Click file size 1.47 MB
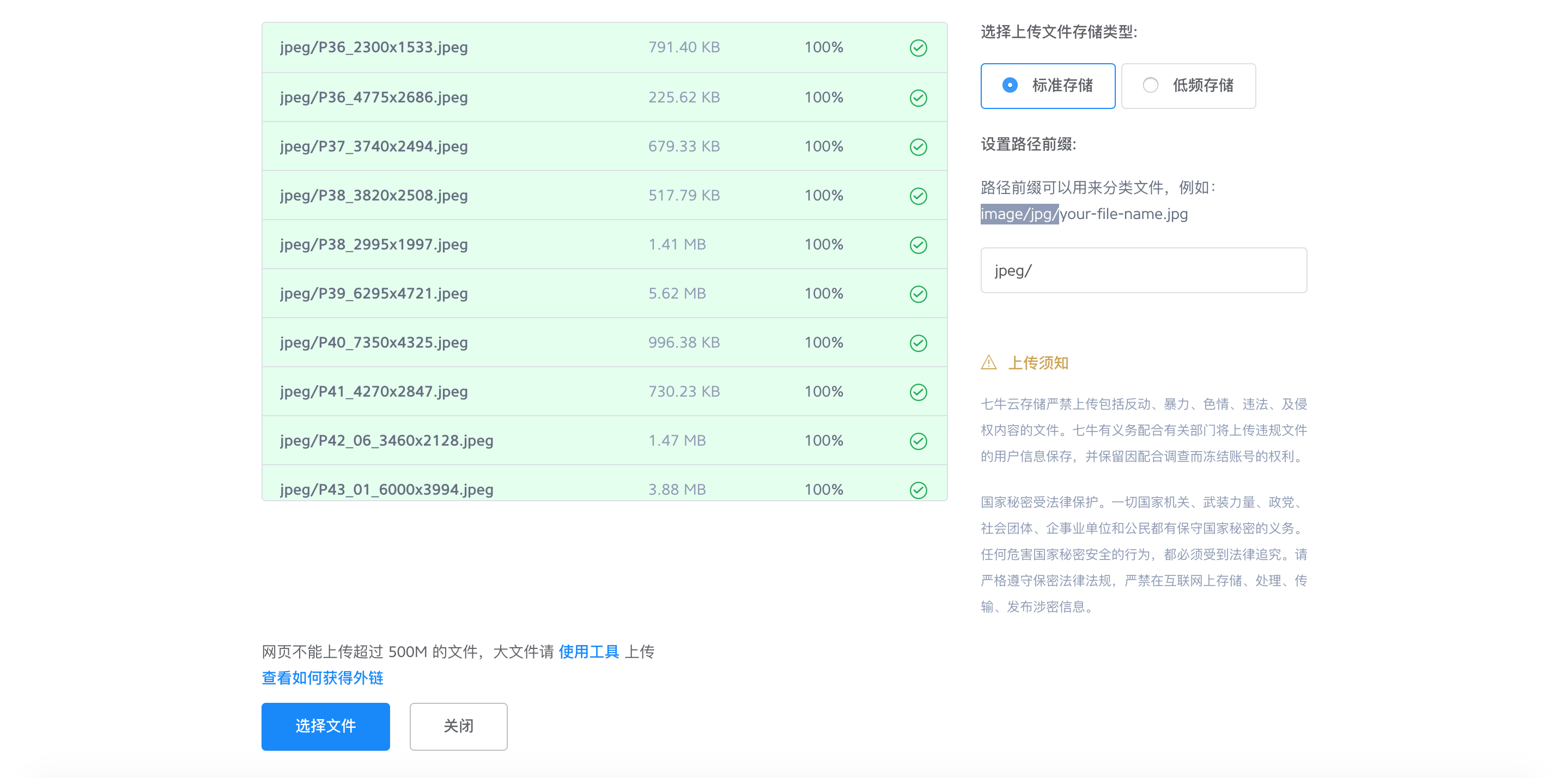The width and height of the screenshot is (1568, 778). (677, 441)
